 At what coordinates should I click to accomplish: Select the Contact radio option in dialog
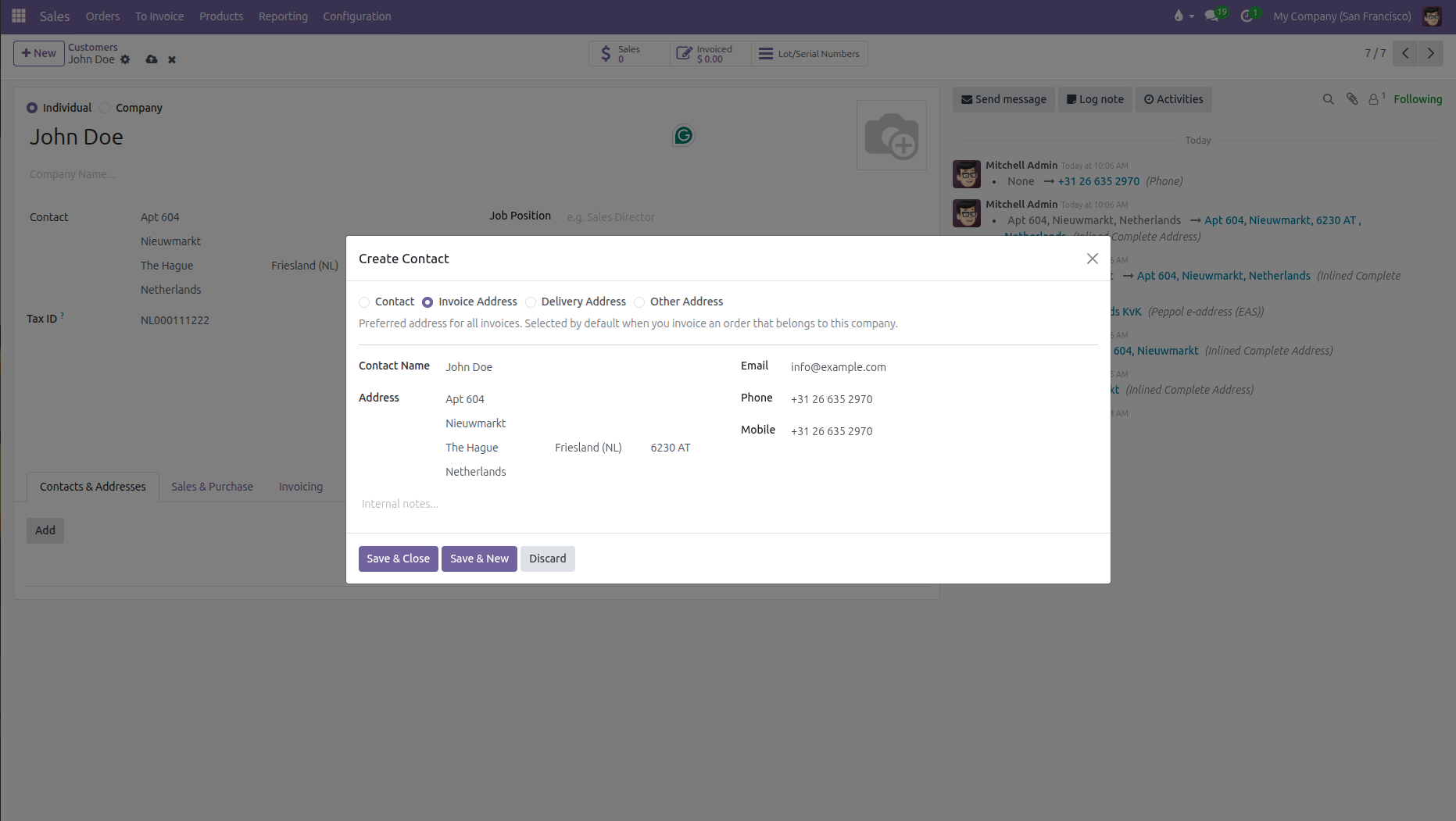tap(364, 302)
